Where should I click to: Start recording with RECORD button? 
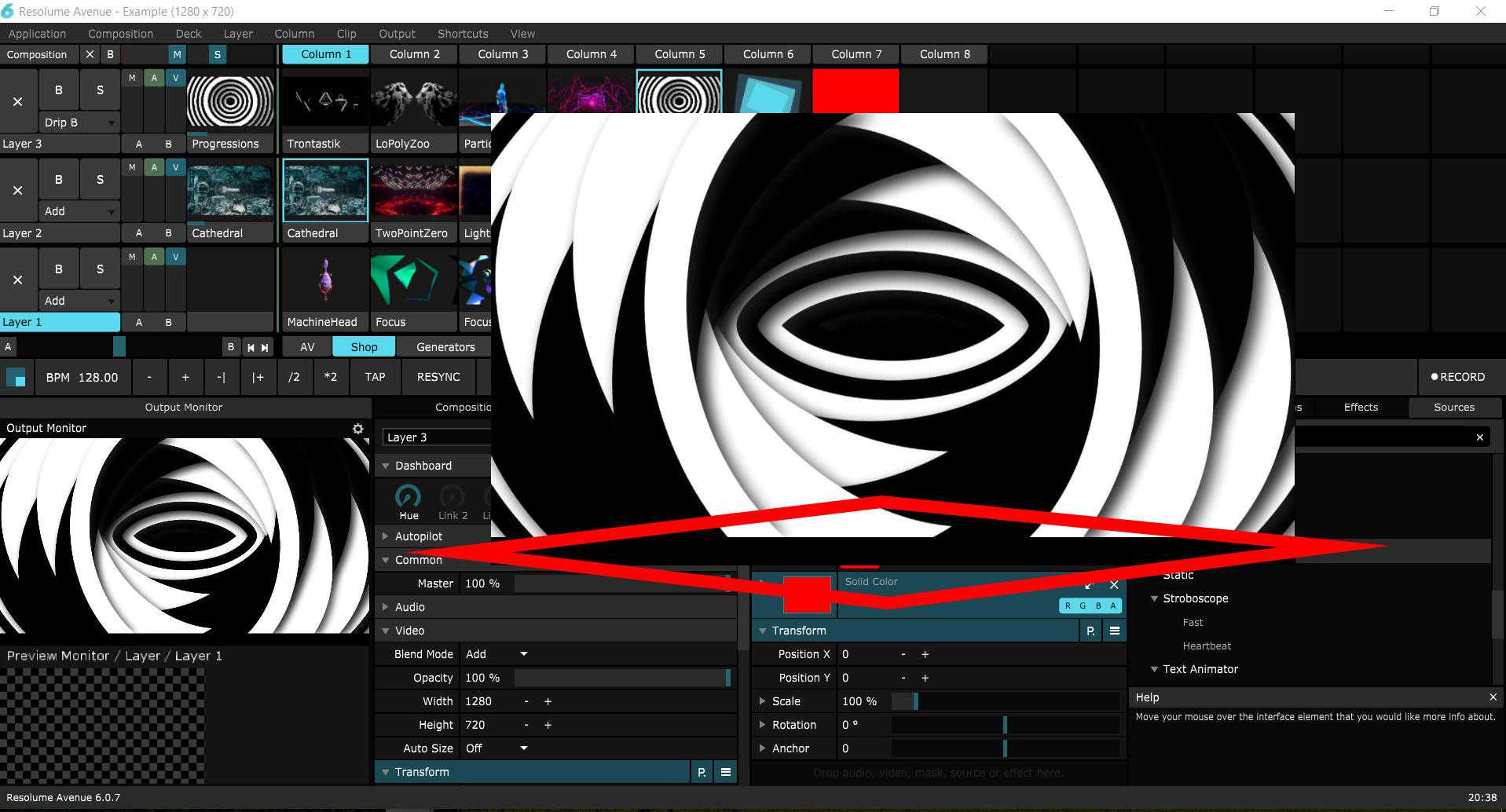tap(1457, 377)
